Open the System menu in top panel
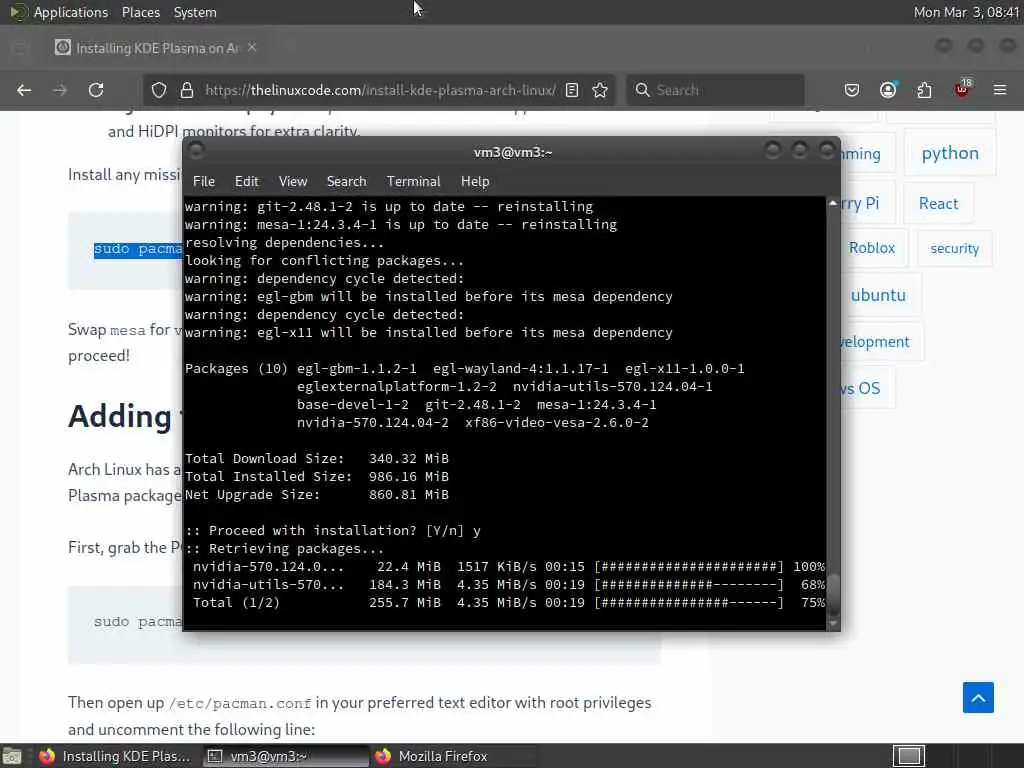The image size is (1024, 768). coord(195,12)
